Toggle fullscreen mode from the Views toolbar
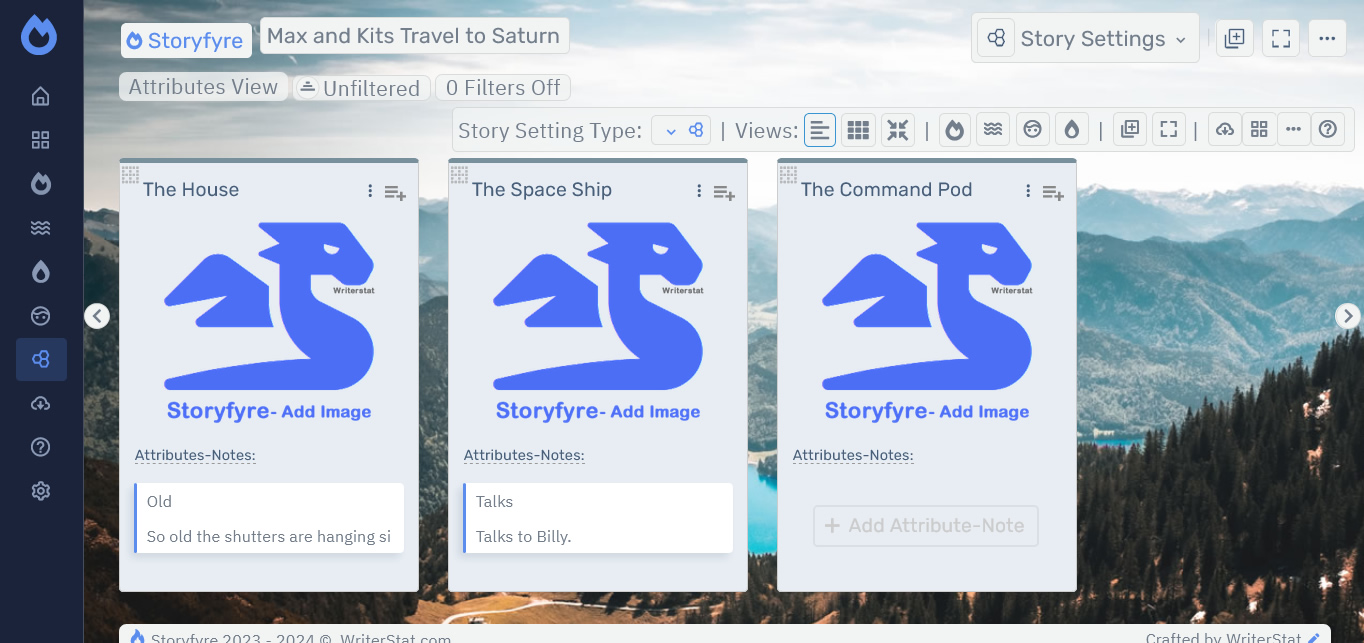Image resolution: width=1364 pixels, height=643 pixels. click(x=1168, y=129)
